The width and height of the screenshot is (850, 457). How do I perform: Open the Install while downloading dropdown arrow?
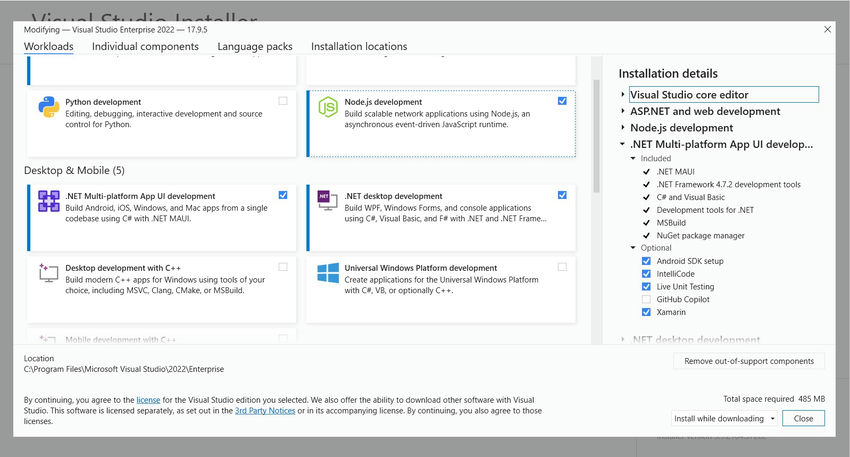(773, 418)
